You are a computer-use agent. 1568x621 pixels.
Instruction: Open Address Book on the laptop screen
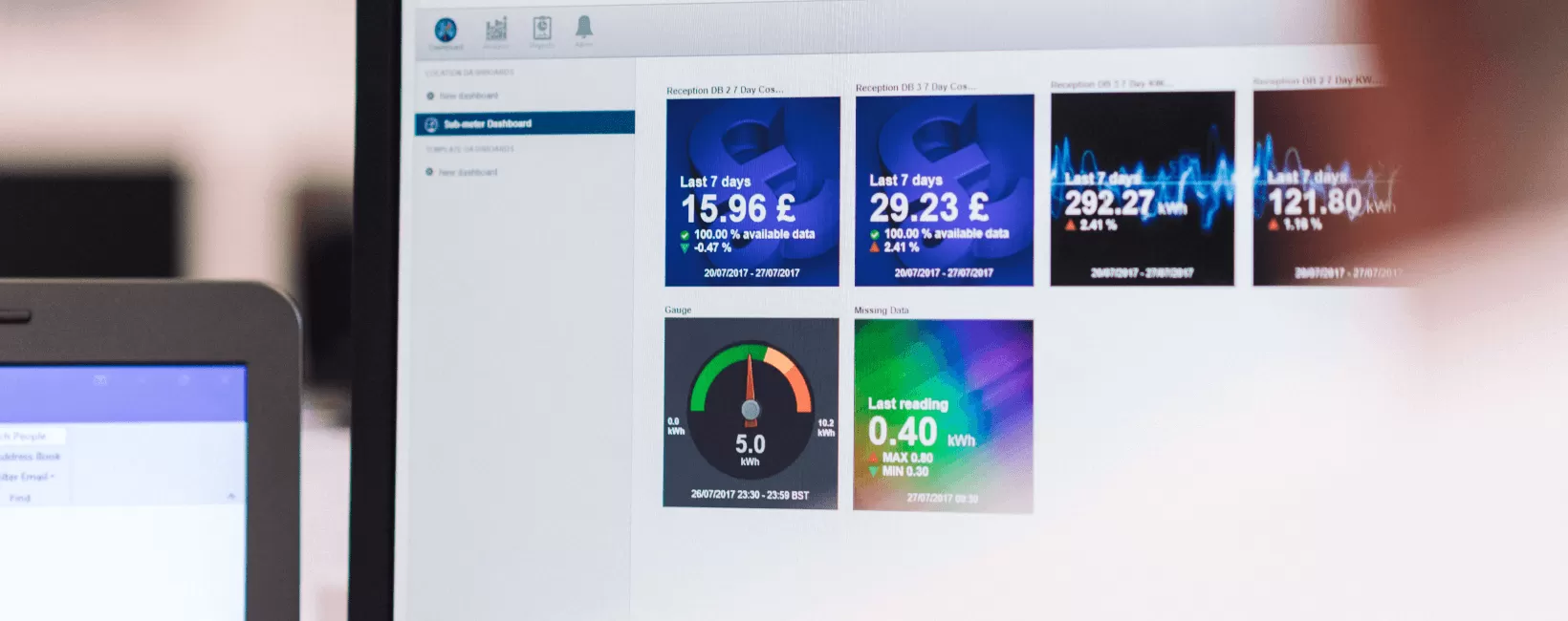click(x=31, y=456)
